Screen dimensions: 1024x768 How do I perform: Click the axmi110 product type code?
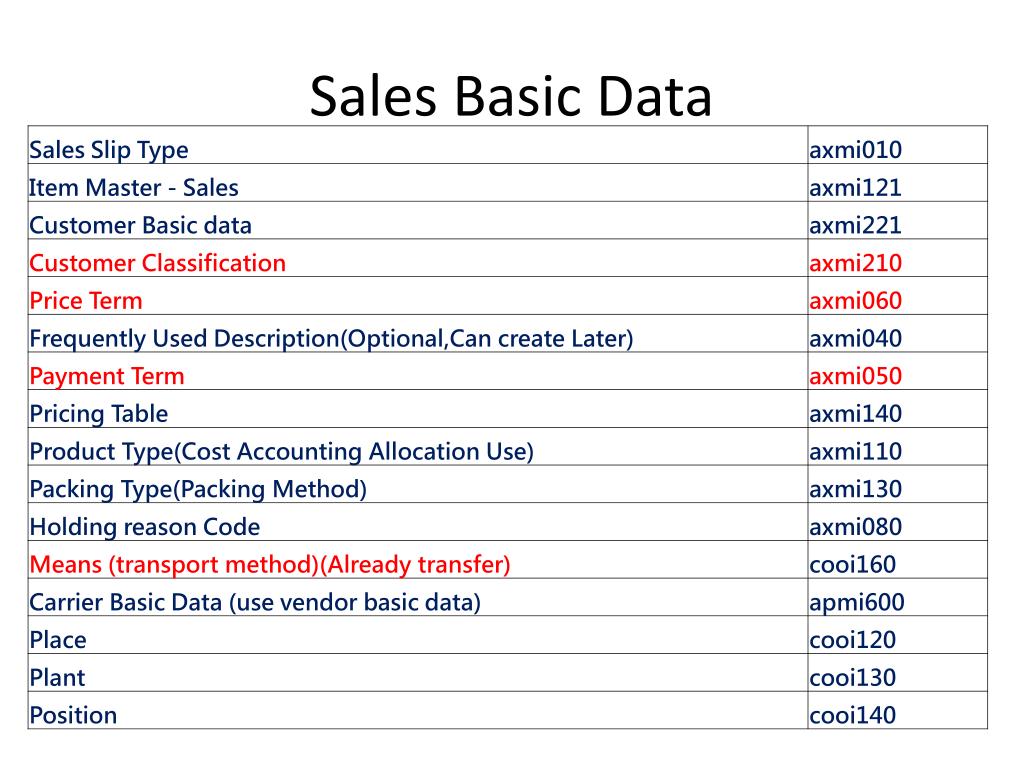coord(856,451)
